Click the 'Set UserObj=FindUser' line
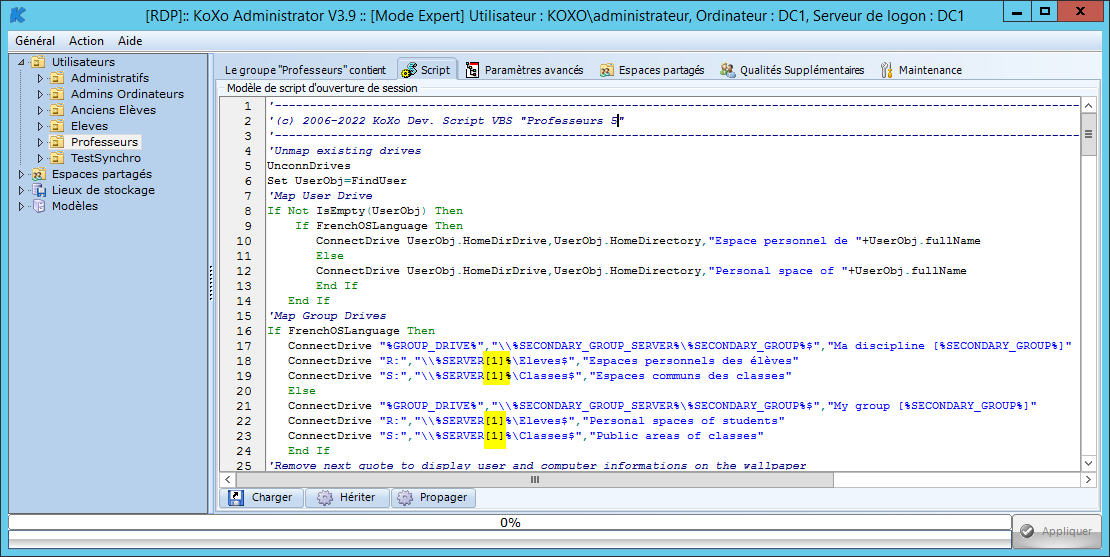The image size is (1110, 557). [x=337, y=180]
